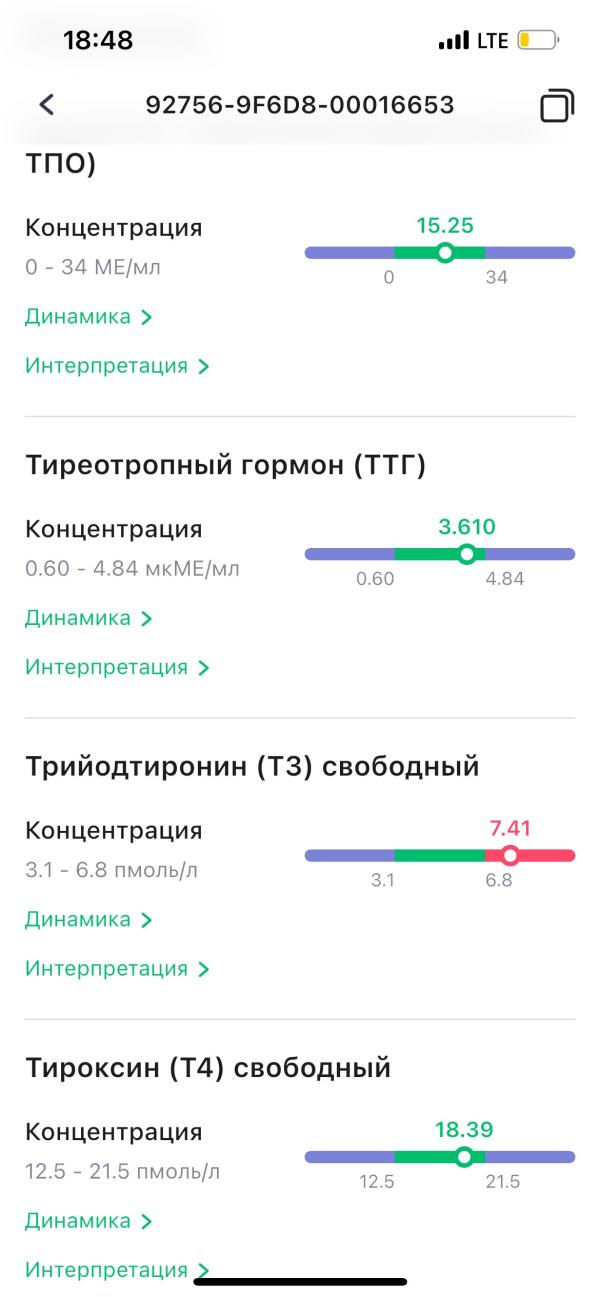Tap the Тиреотропный гормон (ТТГ) heading

pyautogui.click(x=225, y=466)
